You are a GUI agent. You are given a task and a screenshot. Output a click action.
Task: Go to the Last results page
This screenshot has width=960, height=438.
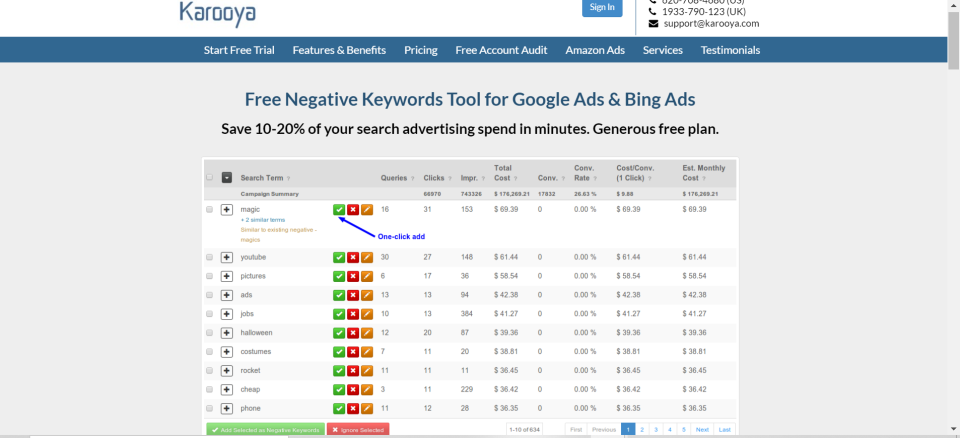724,429
